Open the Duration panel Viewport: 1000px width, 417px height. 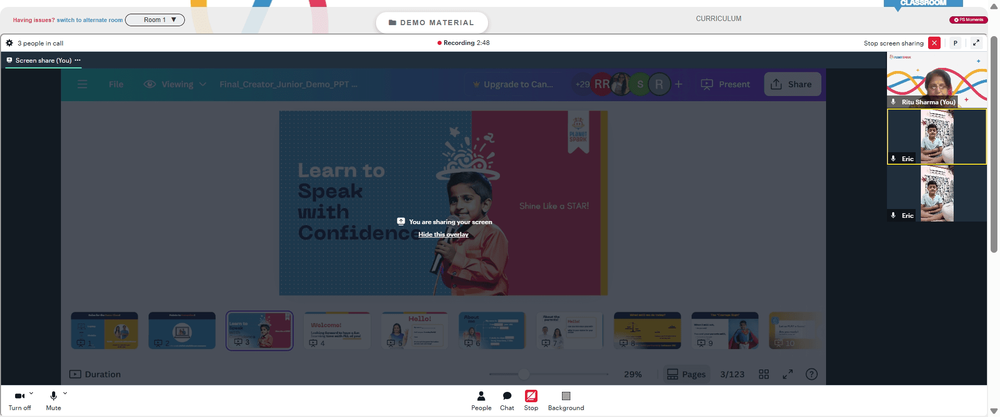pyautogui.click(x=94, y=374)
